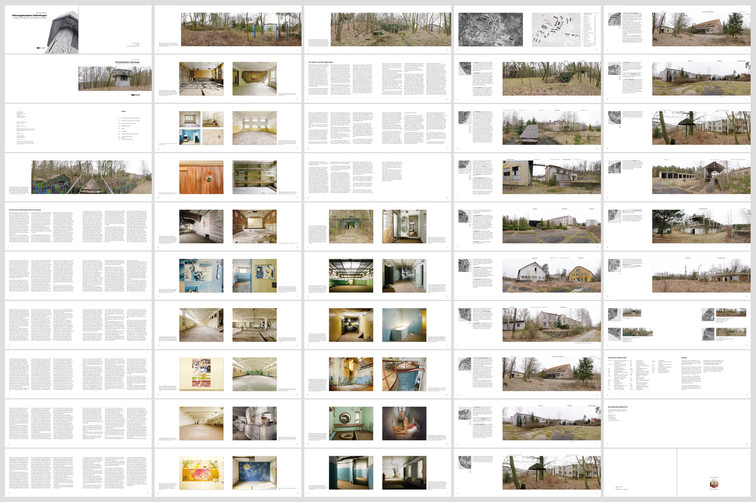
Task: Open the table of contents spread
Action: [77, 127]
